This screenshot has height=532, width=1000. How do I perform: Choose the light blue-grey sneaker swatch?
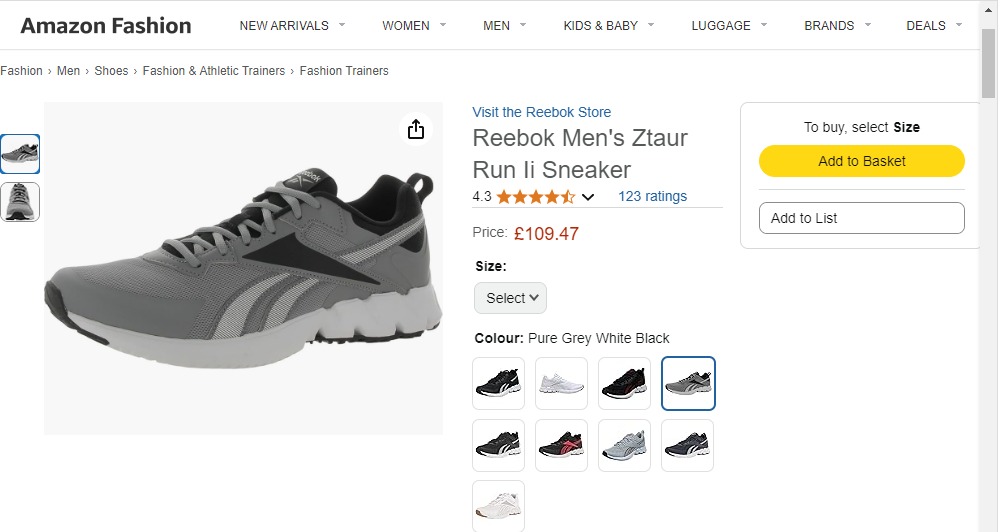click(625, 445)
